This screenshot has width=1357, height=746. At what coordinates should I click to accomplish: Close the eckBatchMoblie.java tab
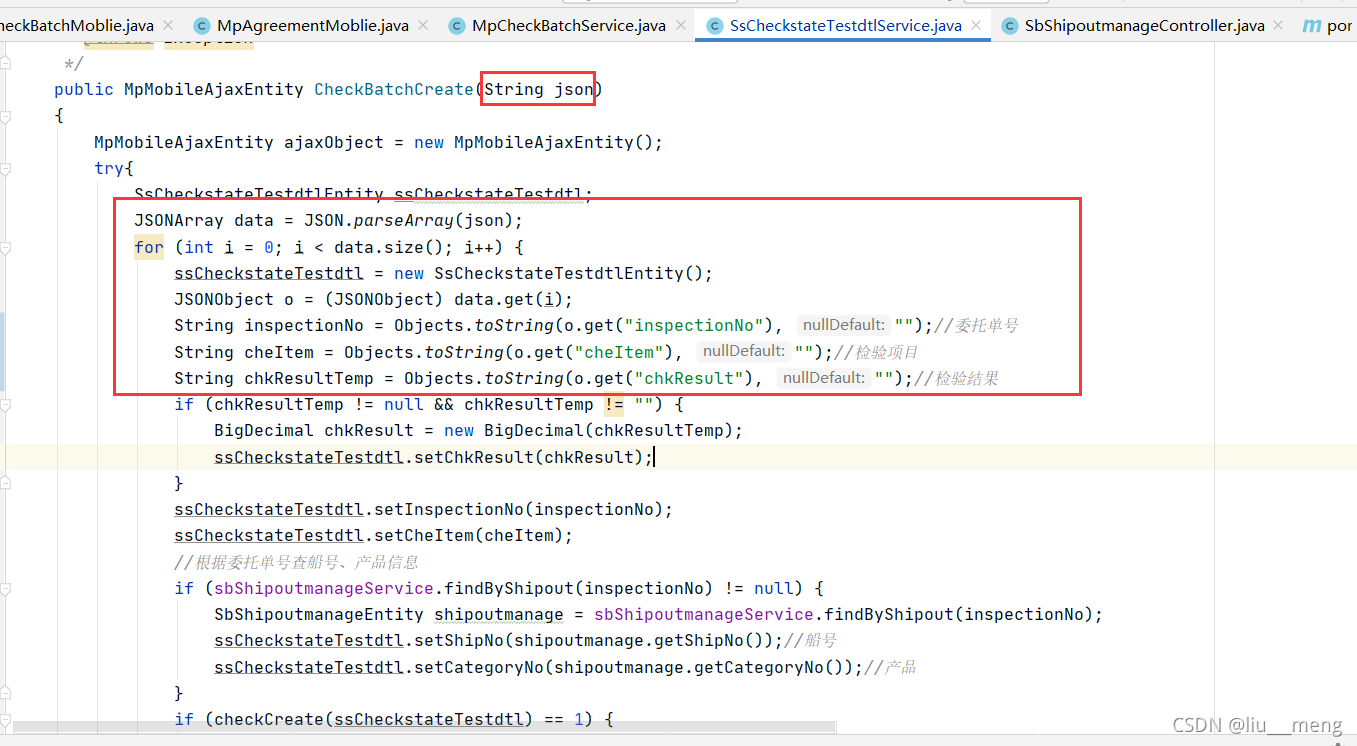[x=166, y=25]
